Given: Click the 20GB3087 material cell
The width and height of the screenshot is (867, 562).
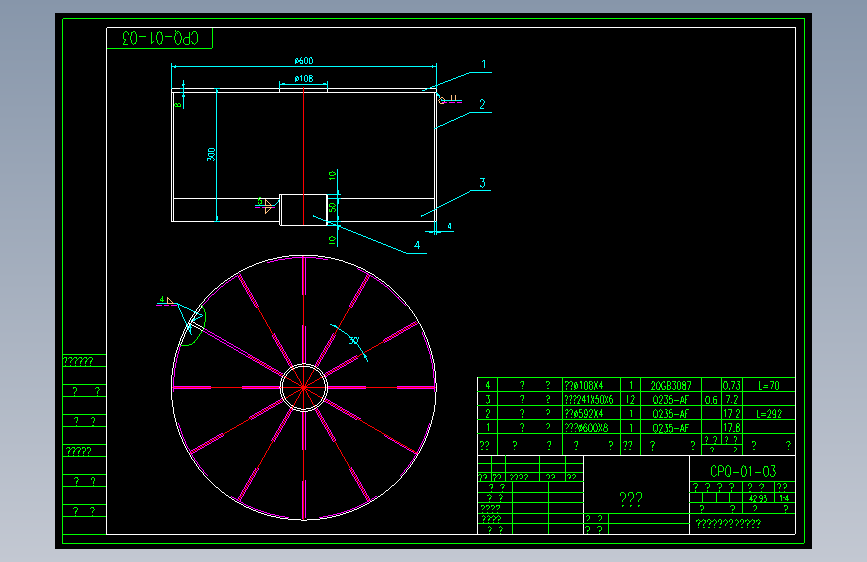Looking at the screenshot, I should [x=671, y=386].
